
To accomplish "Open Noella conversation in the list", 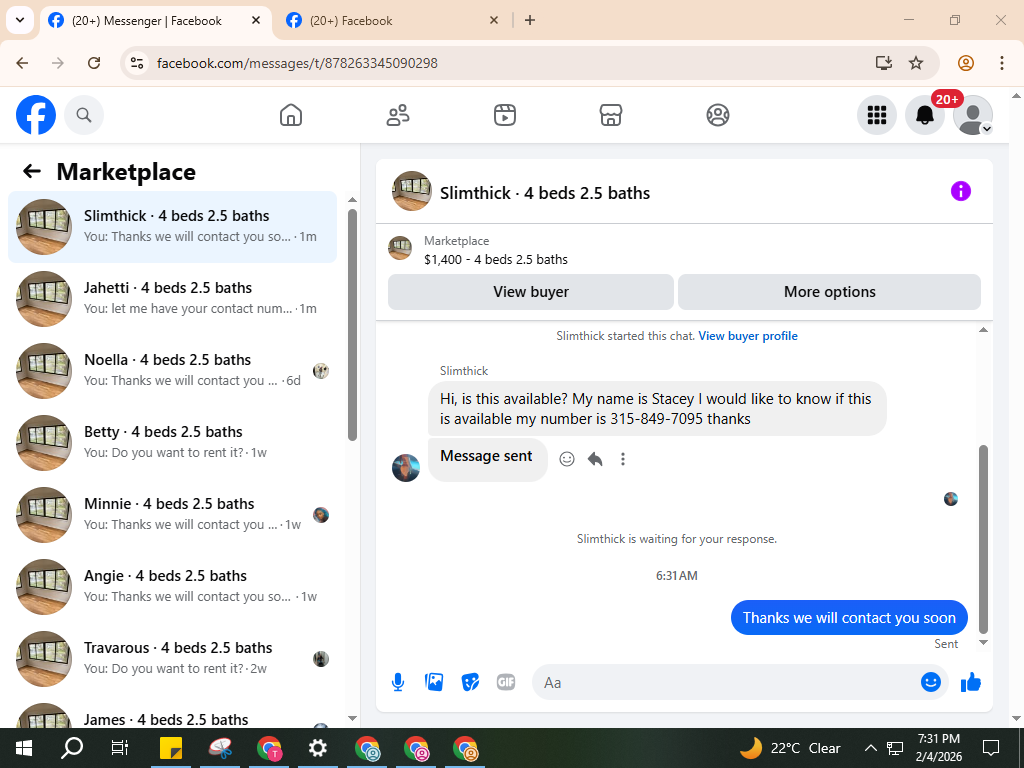I will point(172,370).
